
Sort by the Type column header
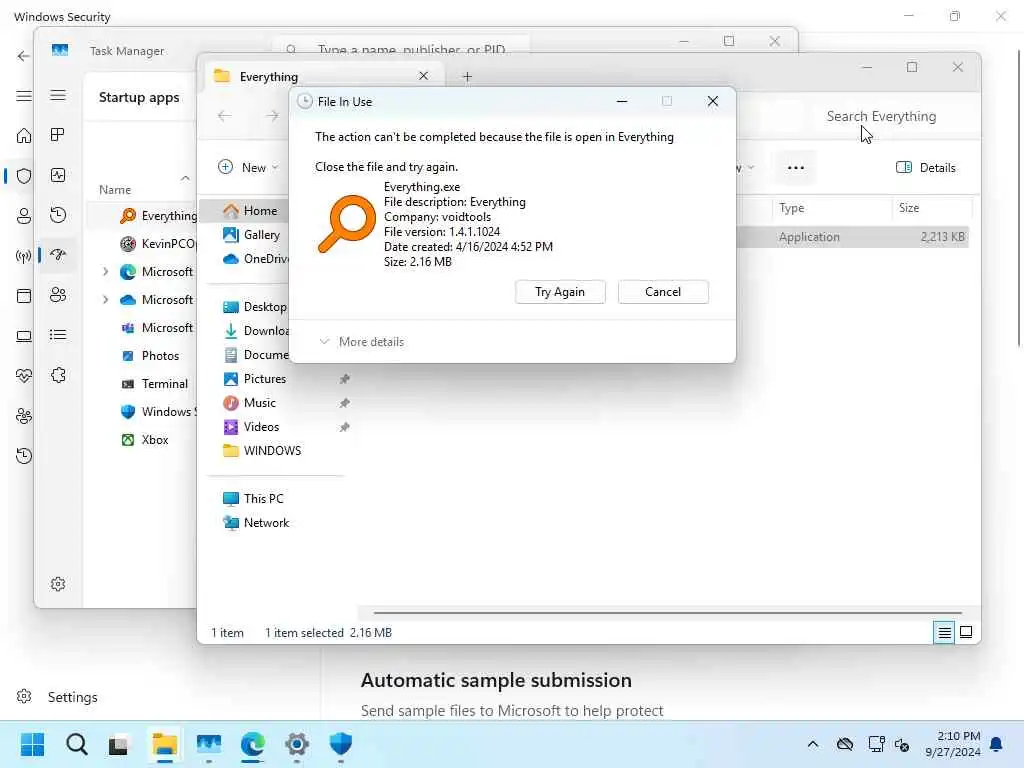[x=831, y=208]
